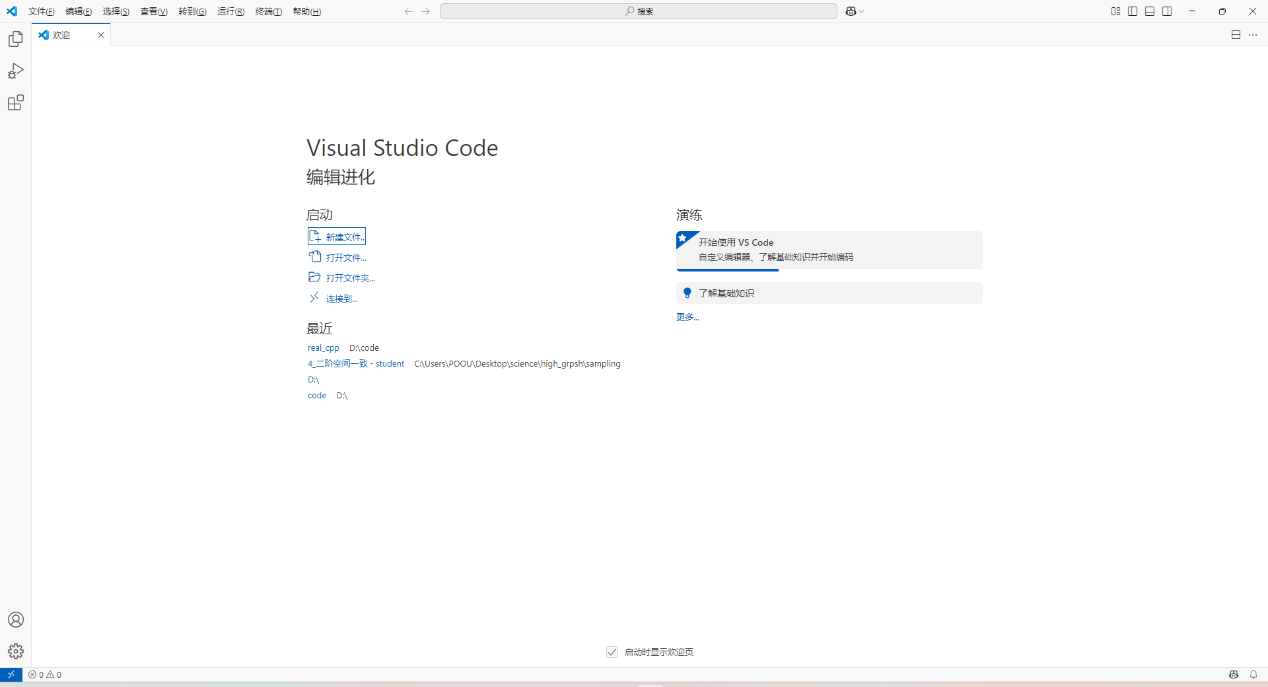Open recent folder real_cpp
The image size is (1268, 687).
323,348
